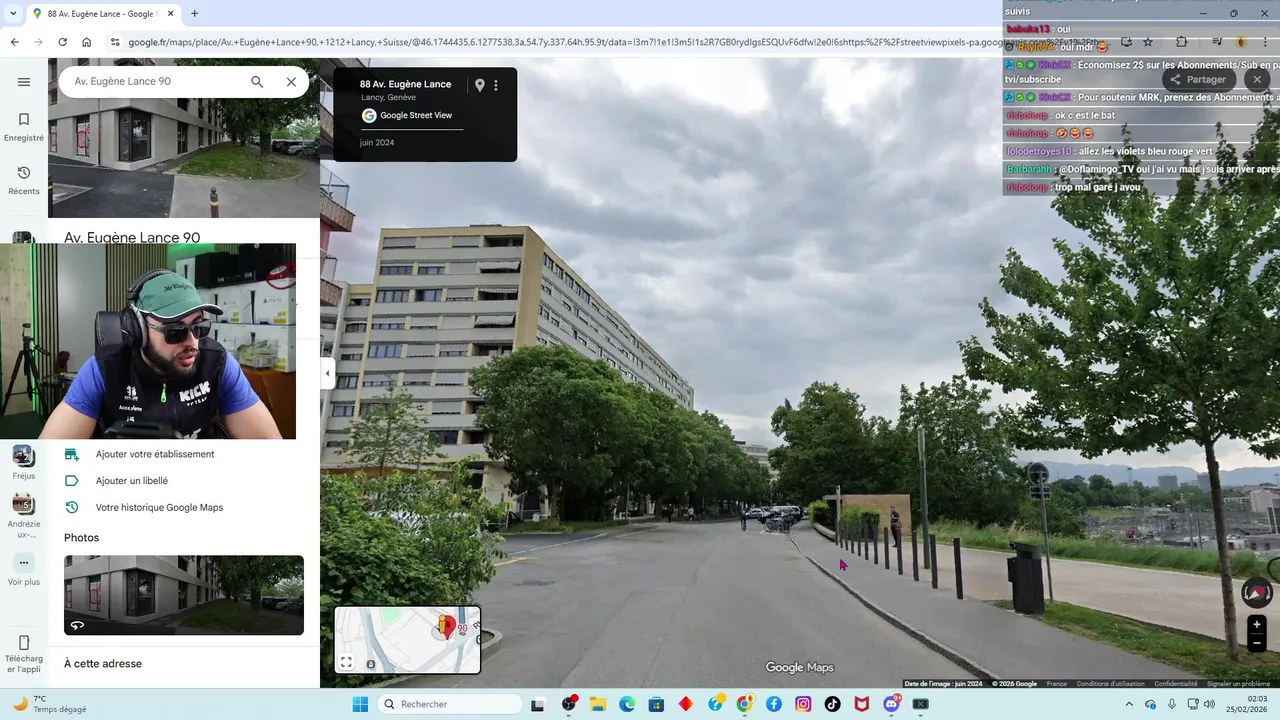
Task: Open the Enregistré saved places panel
Action: pyautogui.click(x=24, y=128)
